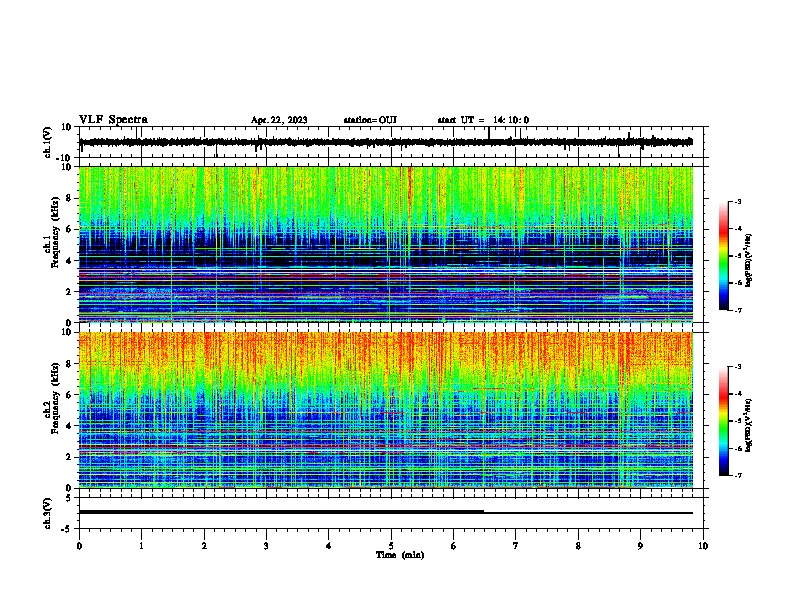
Task: Click time axis tick label "5"
Action: [x=391, y=546]
